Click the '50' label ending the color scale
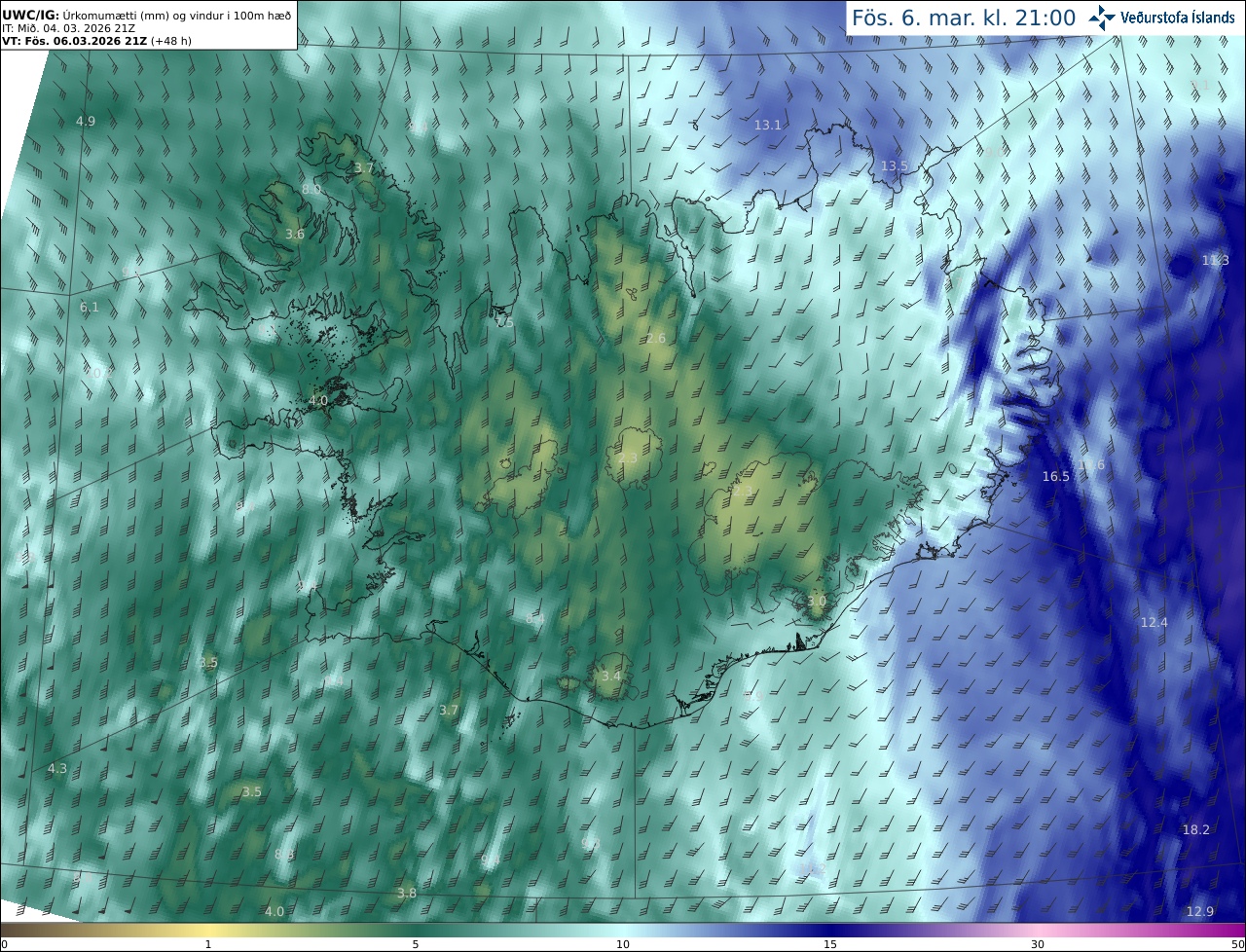The height and width of the screenshot is (952, 1246). [1237, 944]
